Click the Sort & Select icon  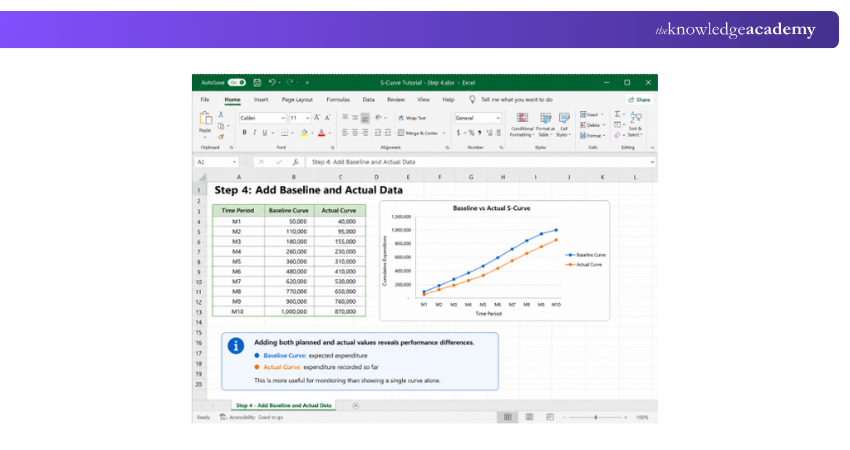pos(636,124)
